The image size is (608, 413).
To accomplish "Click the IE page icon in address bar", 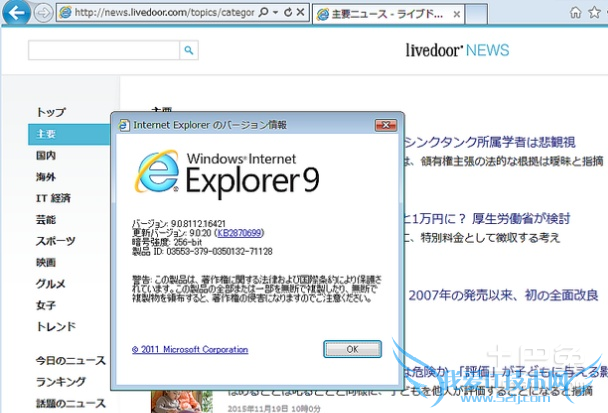I will tap(65, 13).
